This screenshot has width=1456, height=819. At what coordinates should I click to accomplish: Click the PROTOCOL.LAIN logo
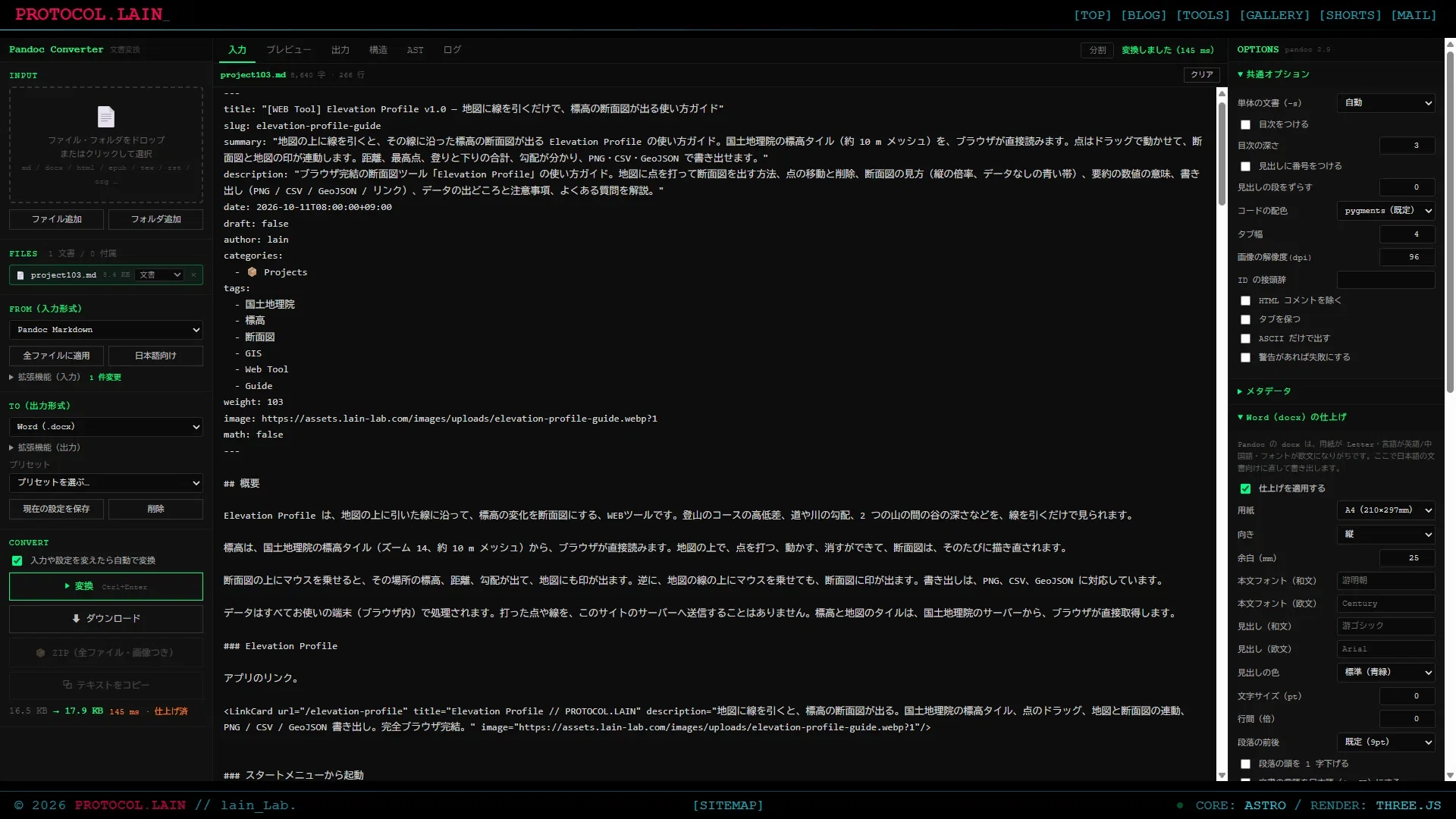pos(93,14)
